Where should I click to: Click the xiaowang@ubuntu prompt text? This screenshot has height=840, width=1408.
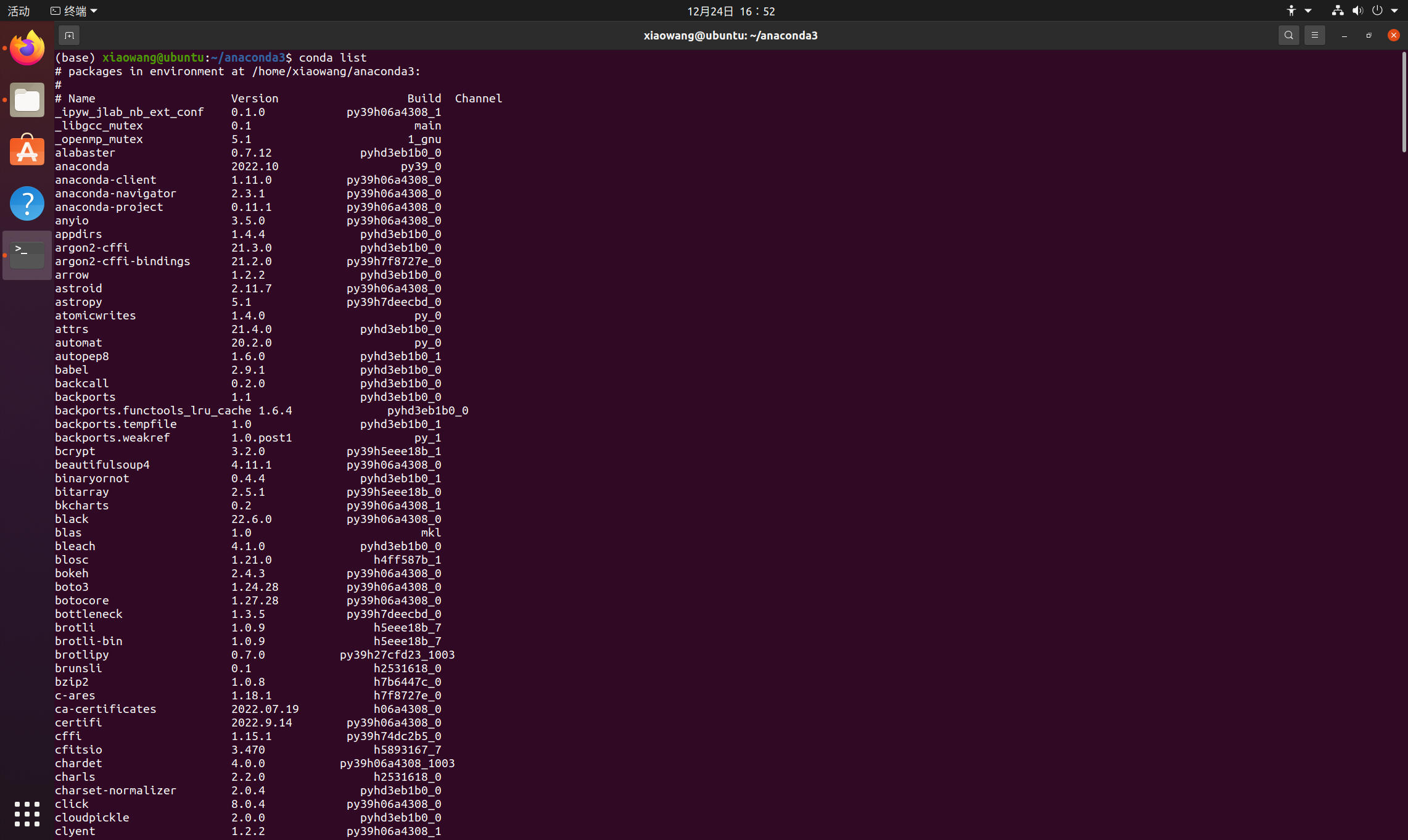[153, 57]
